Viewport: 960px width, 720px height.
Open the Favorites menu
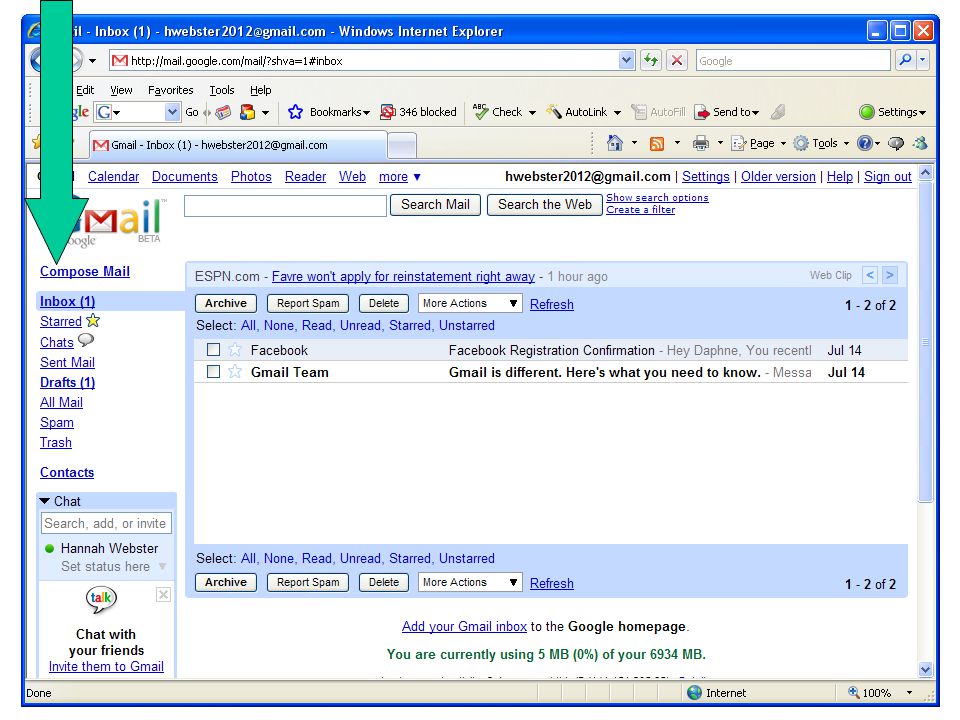tap(170, 90)
